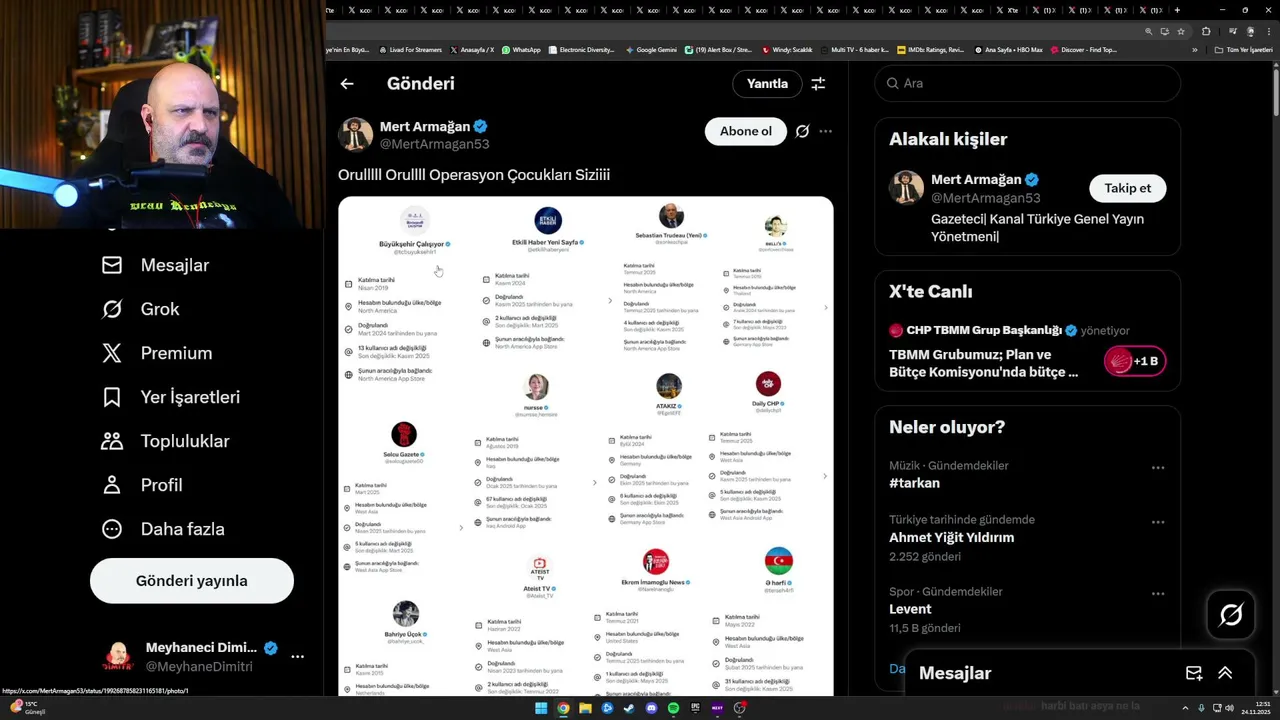Open Yer İşaretleri bookmark icon

pos(112,397)
